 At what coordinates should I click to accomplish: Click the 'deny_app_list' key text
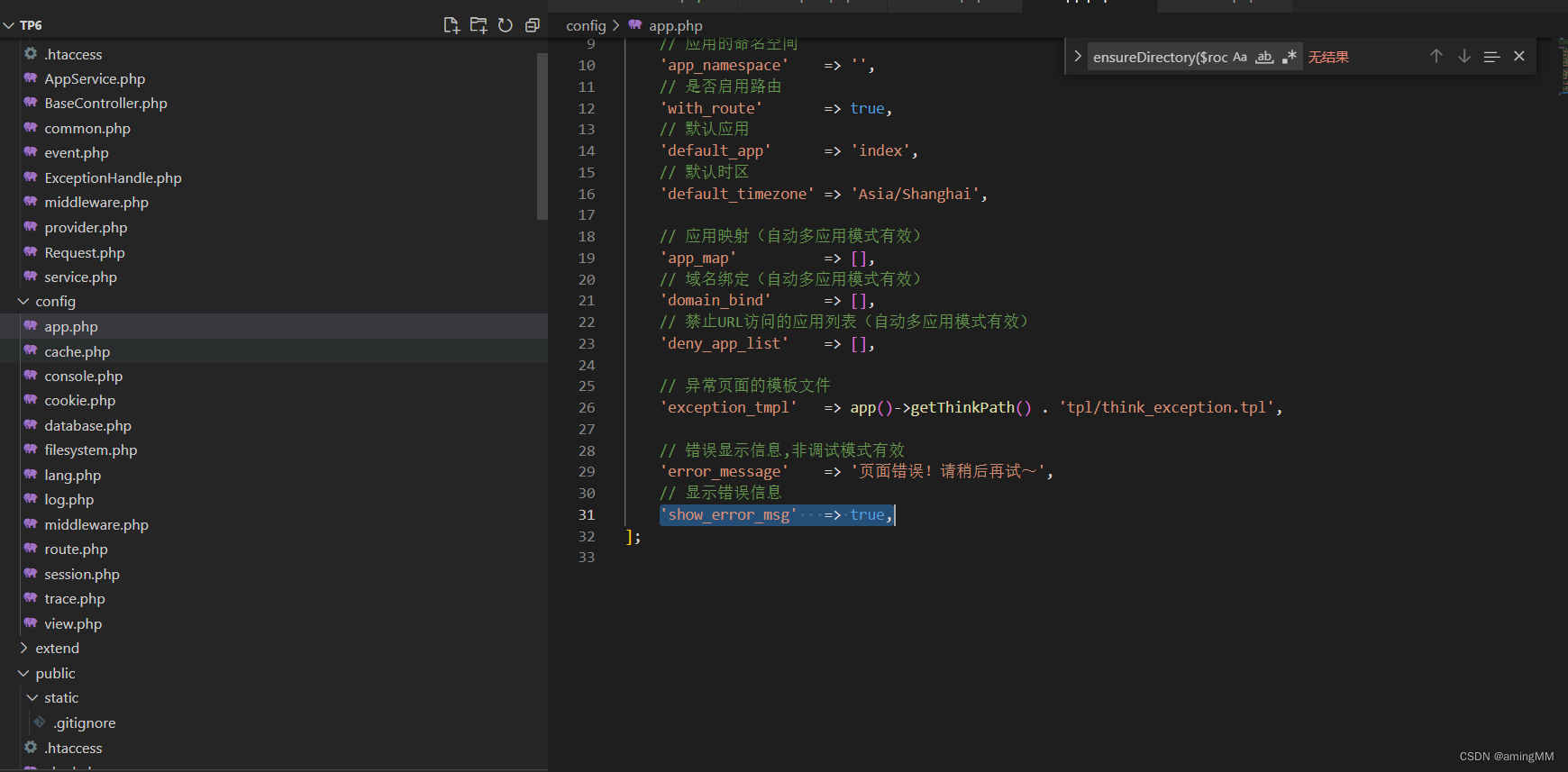pos(725,343)
